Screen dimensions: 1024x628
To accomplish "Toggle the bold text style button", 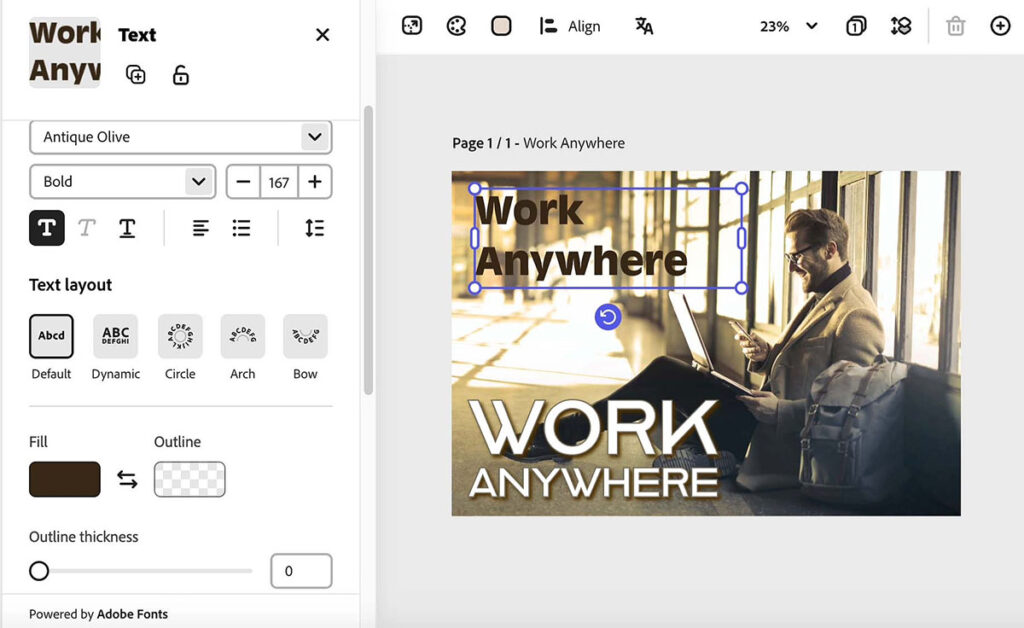I will [46, 228].
